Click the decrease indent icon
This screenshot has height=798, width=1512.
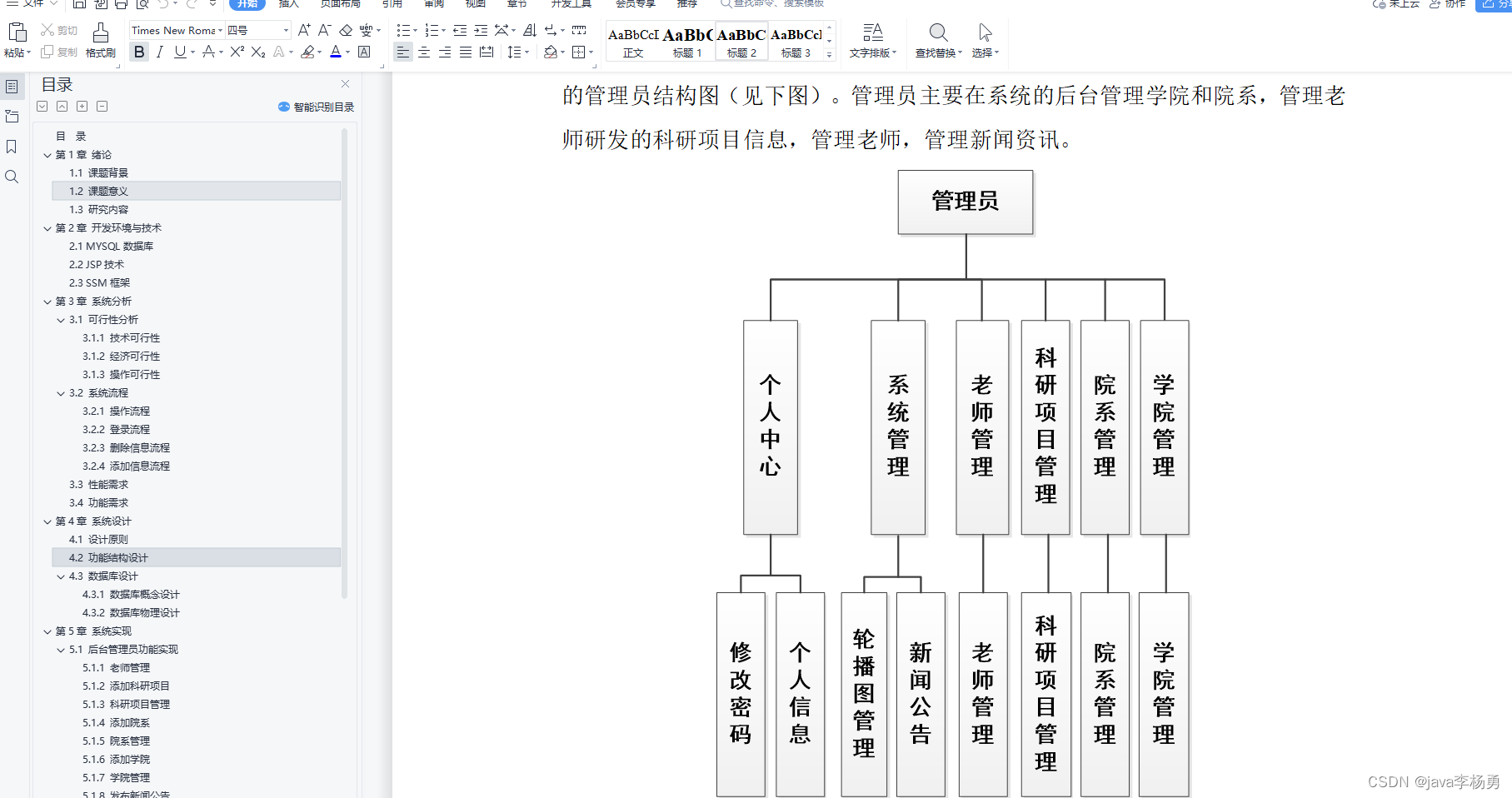point(460,31)
